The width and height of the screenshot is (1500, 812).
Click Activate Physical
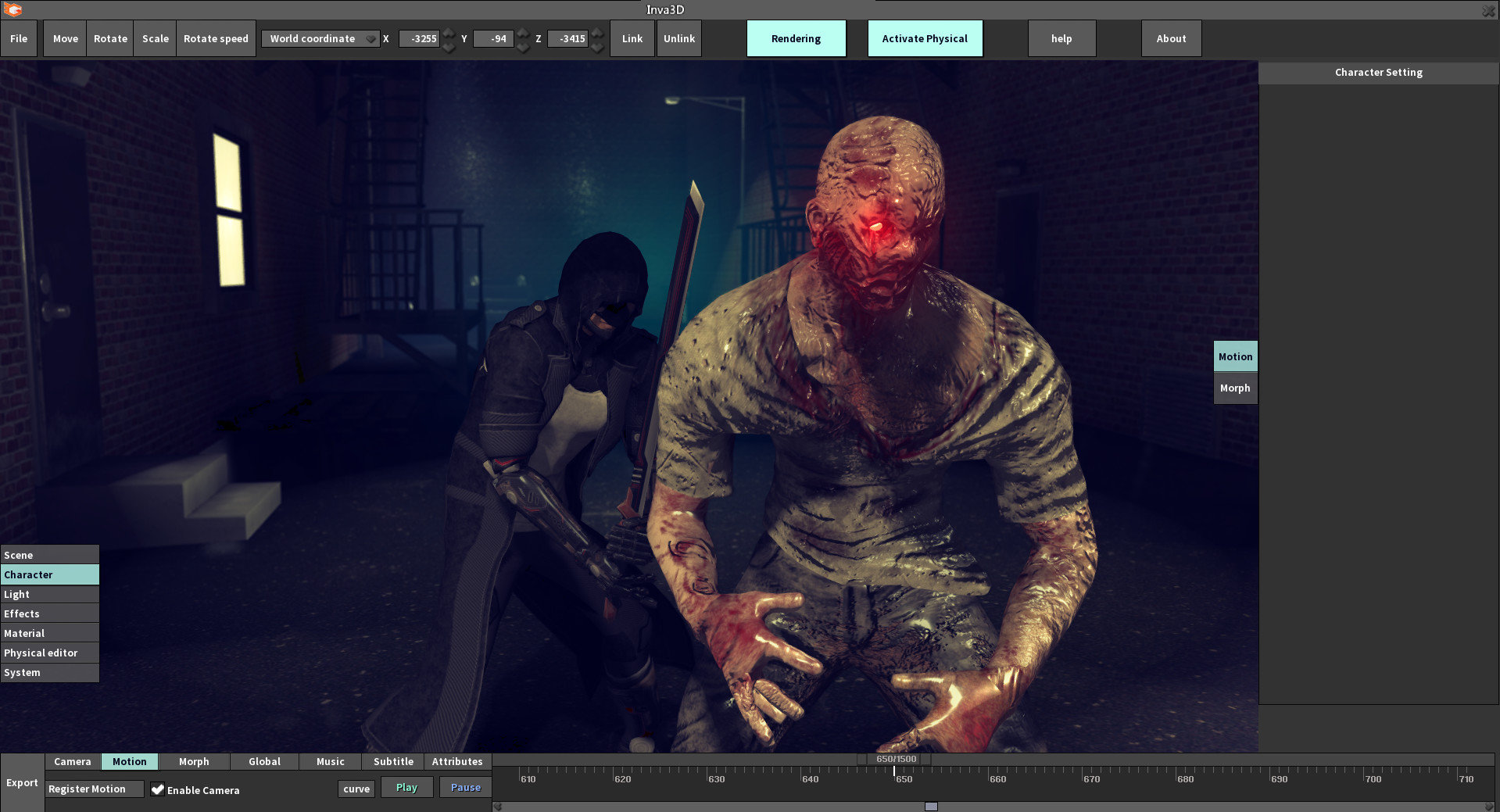[x=925, y=38]
